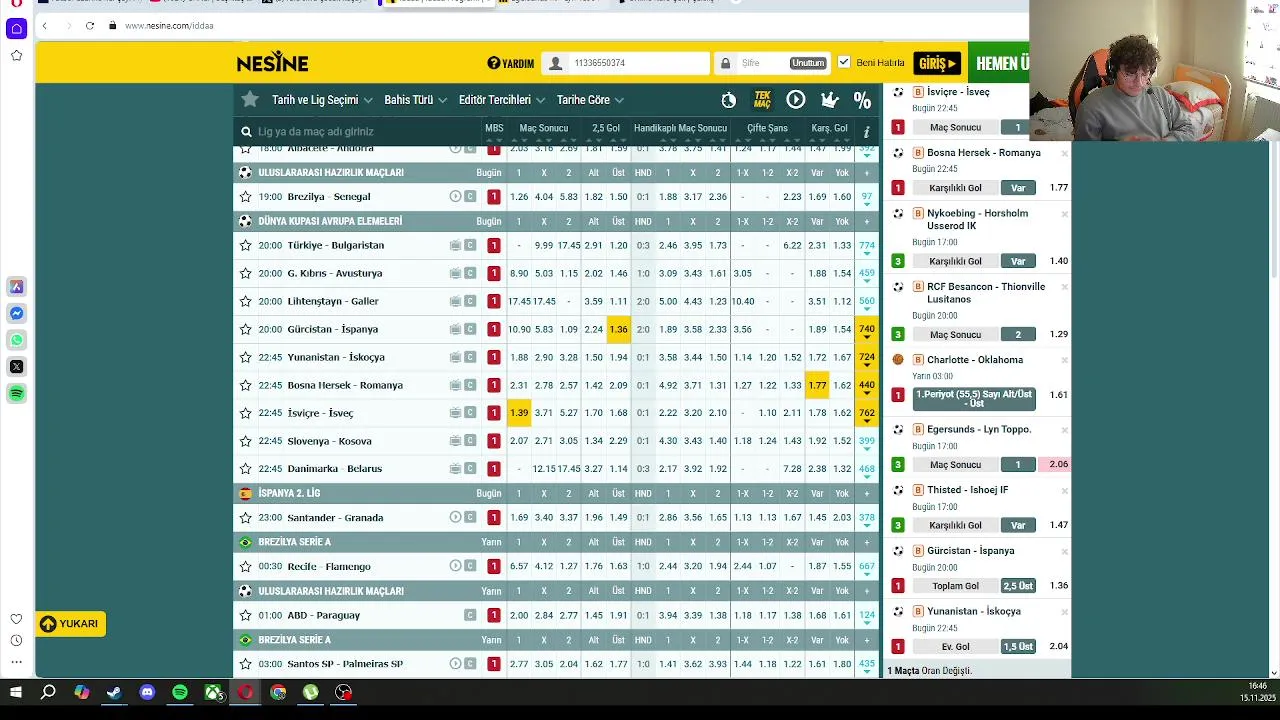This screenshot has width=1280, height=720.
Task: Open the Windows Start menu
Action: coord(15,692)
